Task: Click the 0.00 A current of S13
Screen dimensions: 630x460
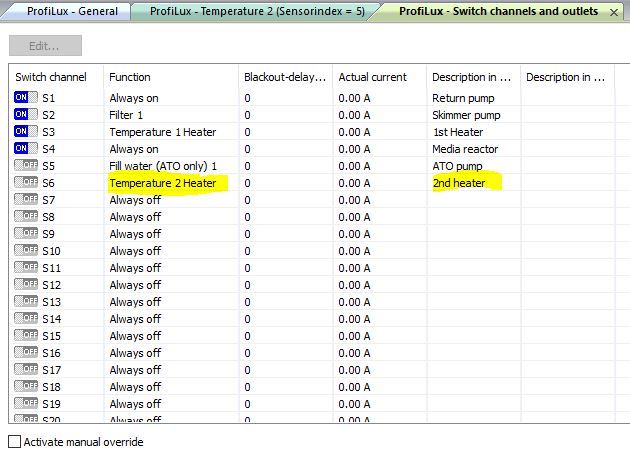Action: 354,302
